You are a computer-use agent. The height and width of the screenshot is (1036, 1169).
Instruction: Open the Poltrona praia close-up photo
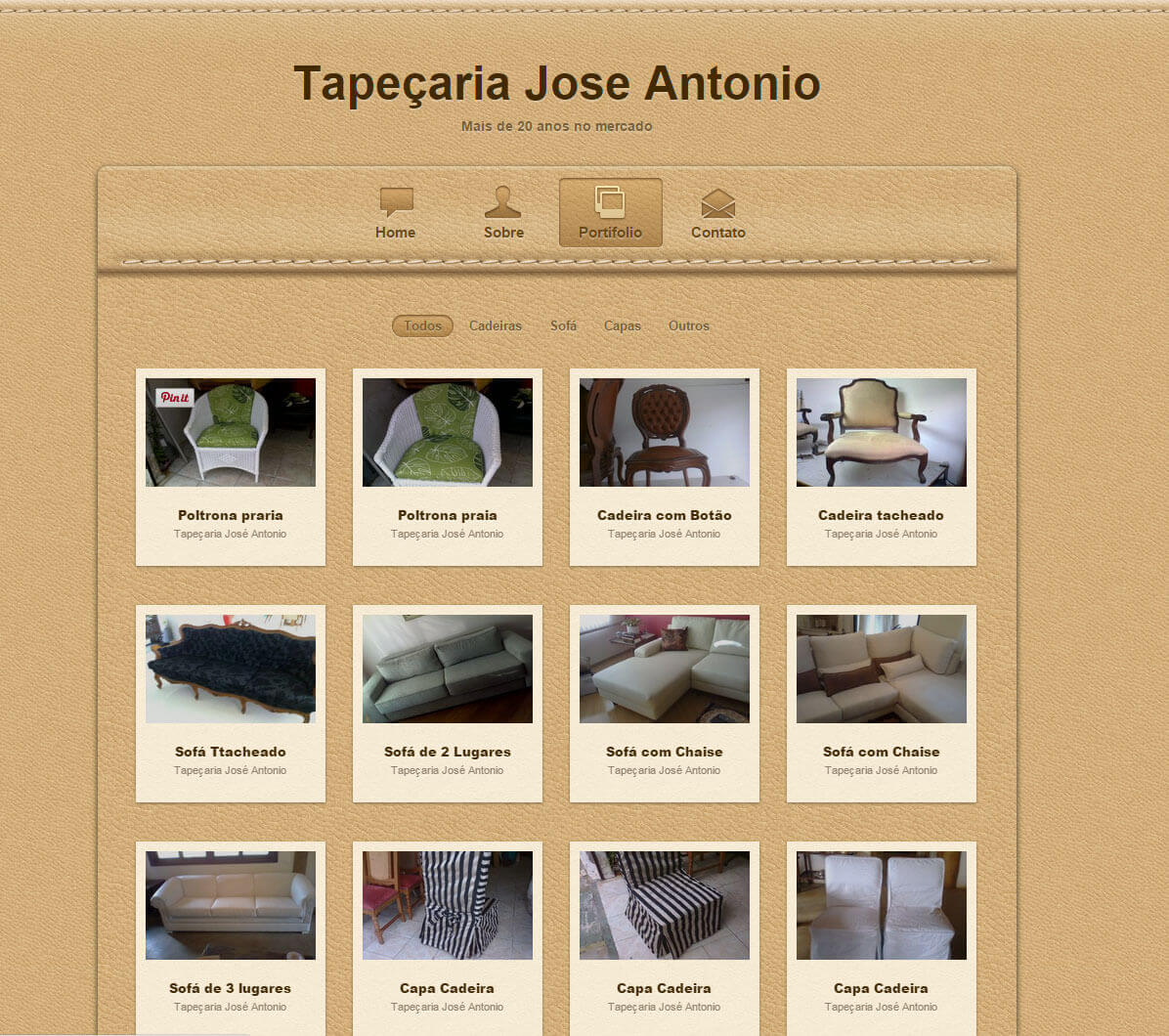click(x=448, y=432)
